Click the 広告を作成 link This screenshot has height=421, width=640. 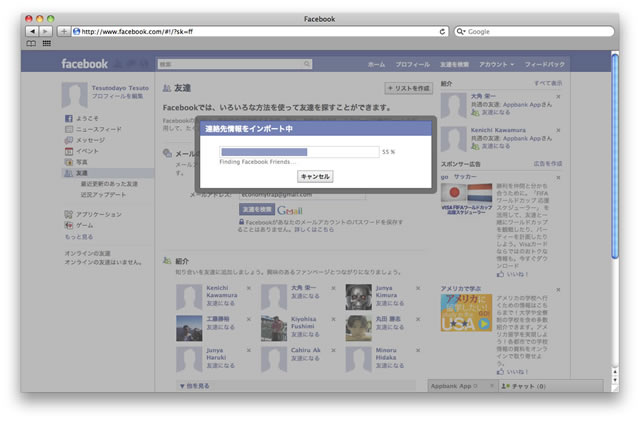click(548, 164)
